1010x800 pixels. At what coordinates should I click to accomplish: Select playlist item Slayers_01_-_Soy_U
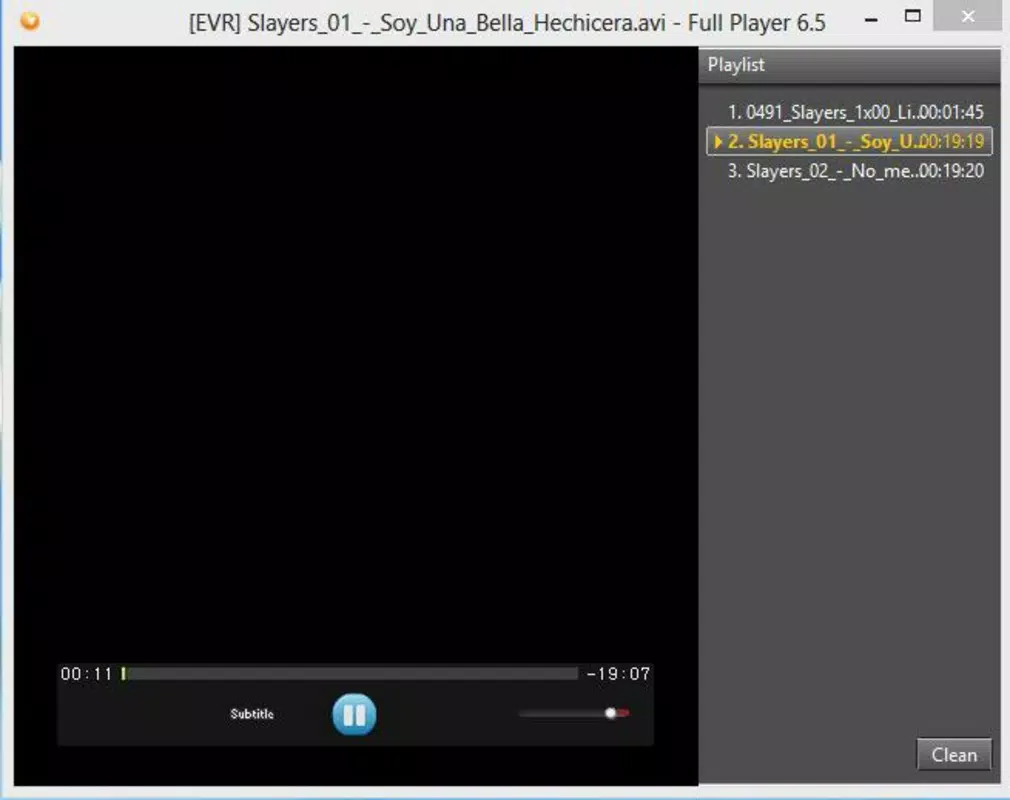point(850,142)
